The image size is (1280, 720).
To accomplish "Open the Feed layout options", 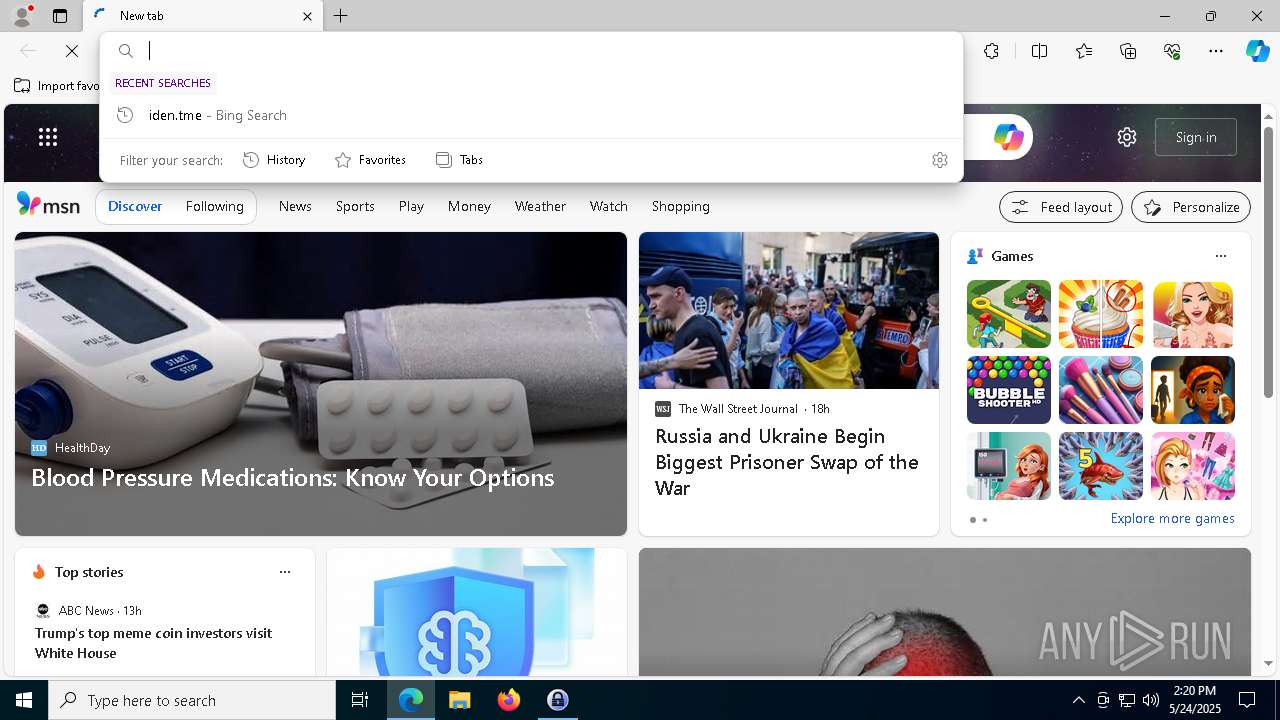I will coord(1061,207).
